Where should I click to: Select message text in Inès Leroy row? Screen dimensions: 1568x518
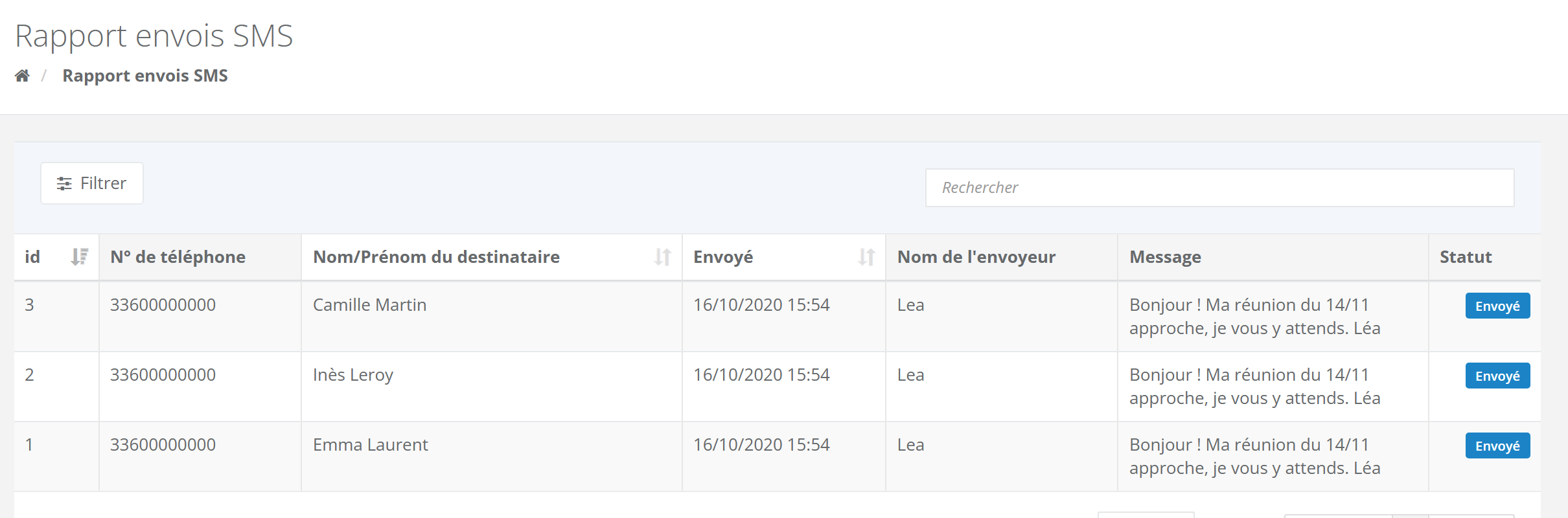pyautogui.click(x=1254, y=387)
